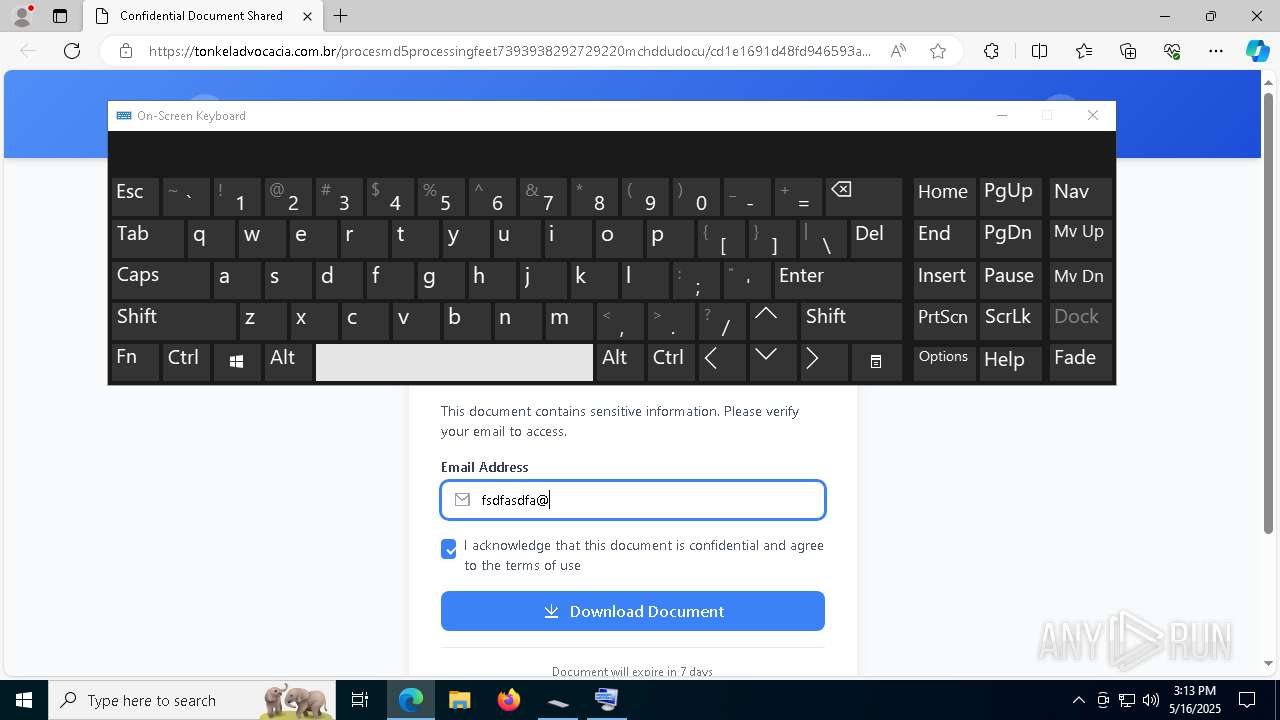Launch Firefox from the taskbar

[509, 700]
